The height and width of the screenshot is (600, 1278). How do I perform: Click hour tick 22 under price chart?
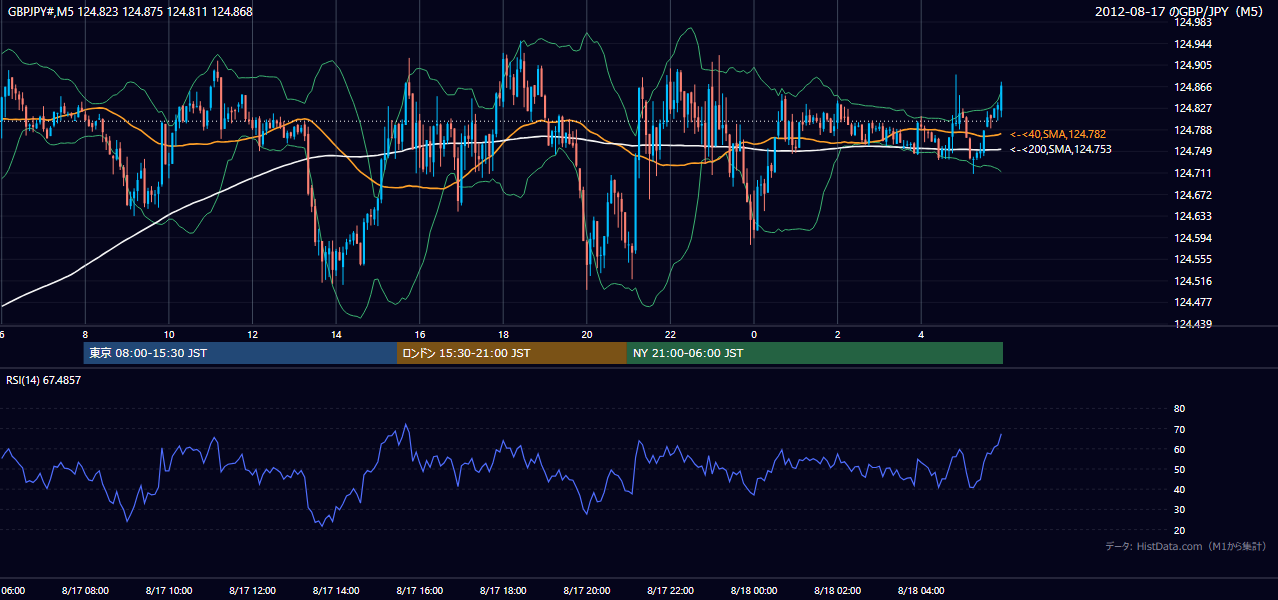(x=670, y=334)
